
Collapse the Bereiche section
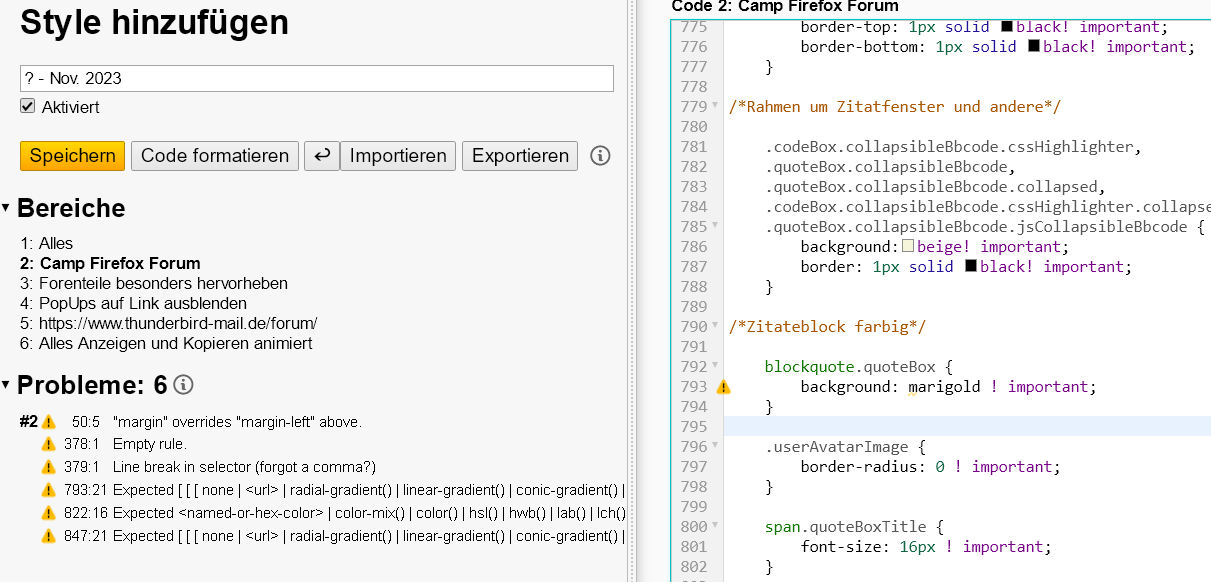(x=6, y=208)
